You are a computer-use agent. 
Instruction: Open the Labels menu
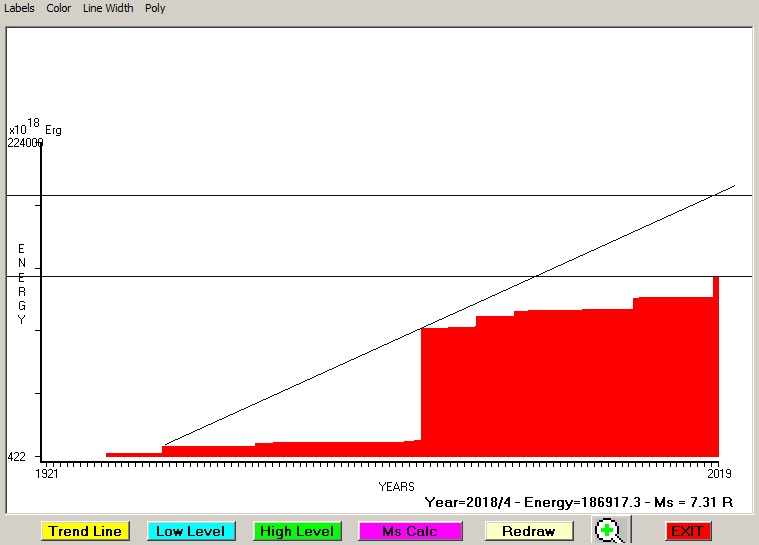point(19,8)
